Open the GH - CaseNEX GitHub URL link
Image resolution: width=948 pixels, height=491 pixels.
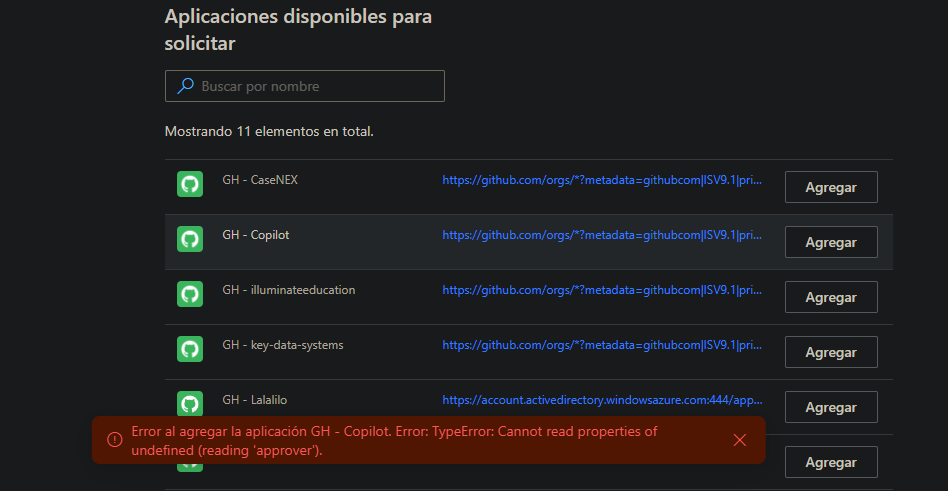coord(602,180)
